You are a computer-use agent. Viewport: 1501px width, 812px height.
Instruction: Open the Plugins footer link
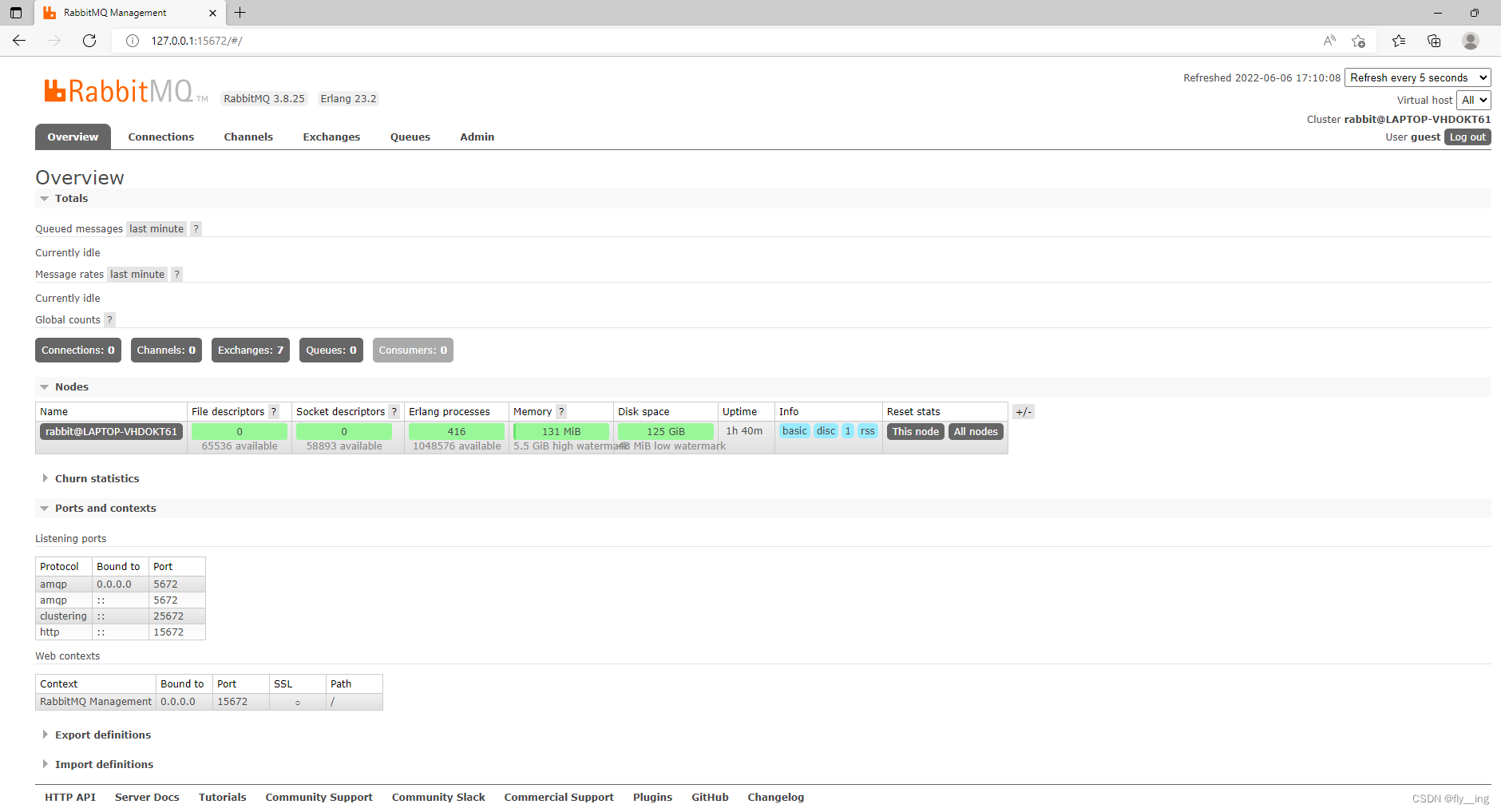coord(652,798)
